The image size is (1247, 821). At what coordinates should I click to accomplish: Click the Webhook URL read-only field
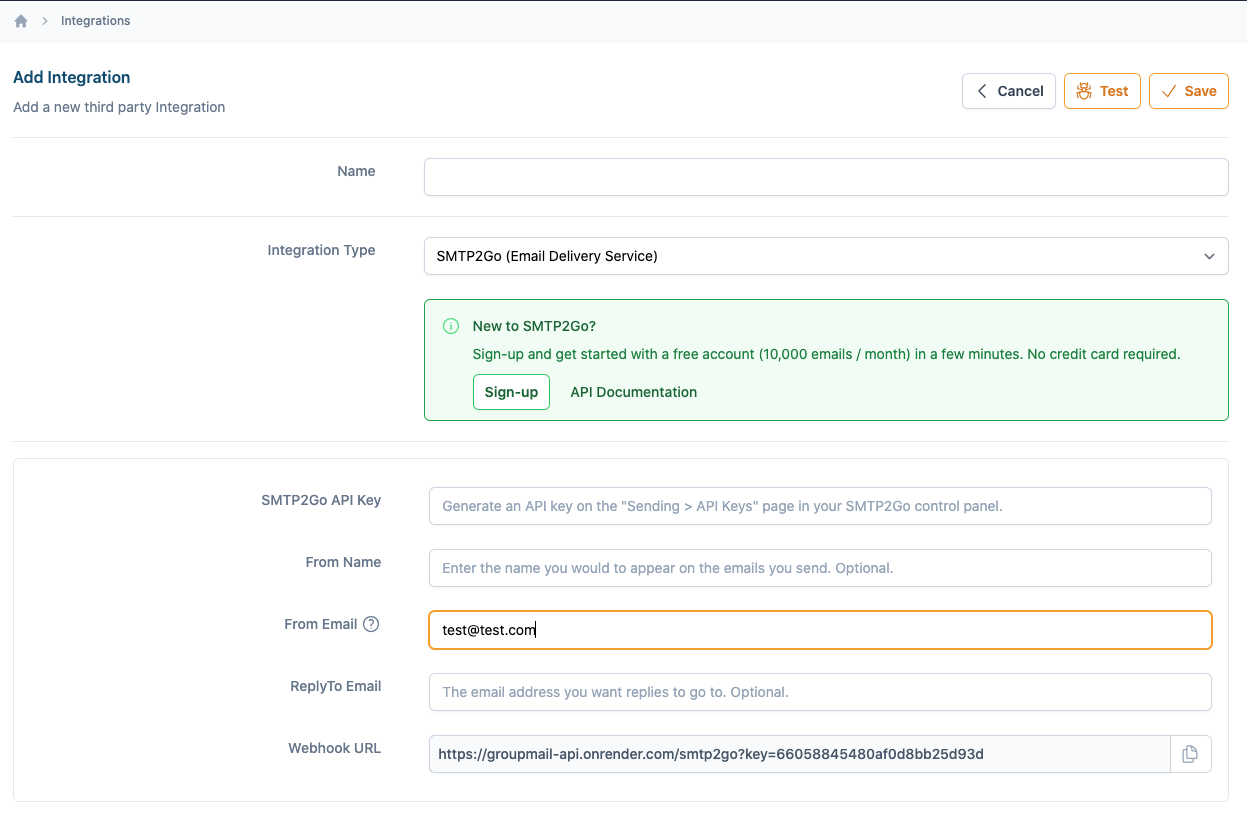pyautogui.click(x=798, y=754)
